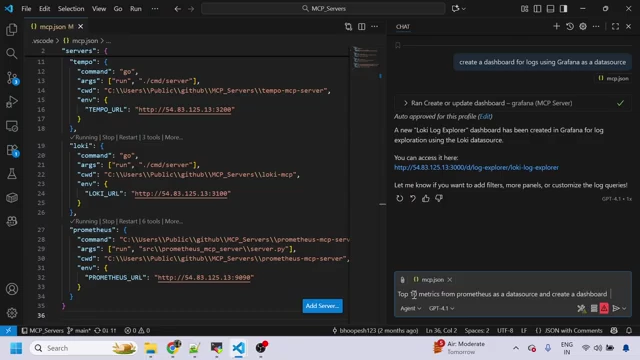This screenshot has height=360, width=640.
Task: Go back in navigation history
Action: [x=178, y=9]
